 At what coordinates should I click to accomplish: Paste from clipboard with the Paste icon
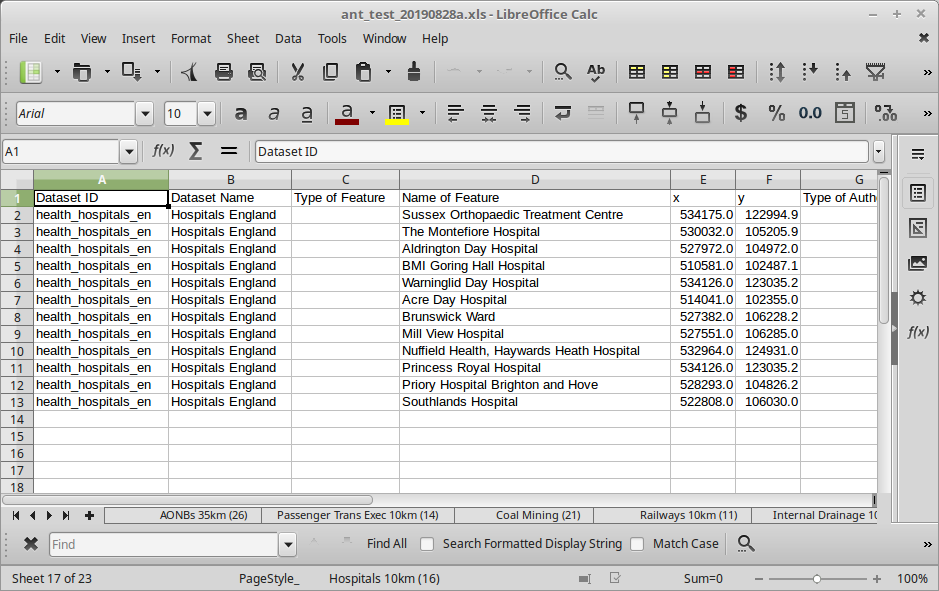pyautogui.click(x=364, y=72)
